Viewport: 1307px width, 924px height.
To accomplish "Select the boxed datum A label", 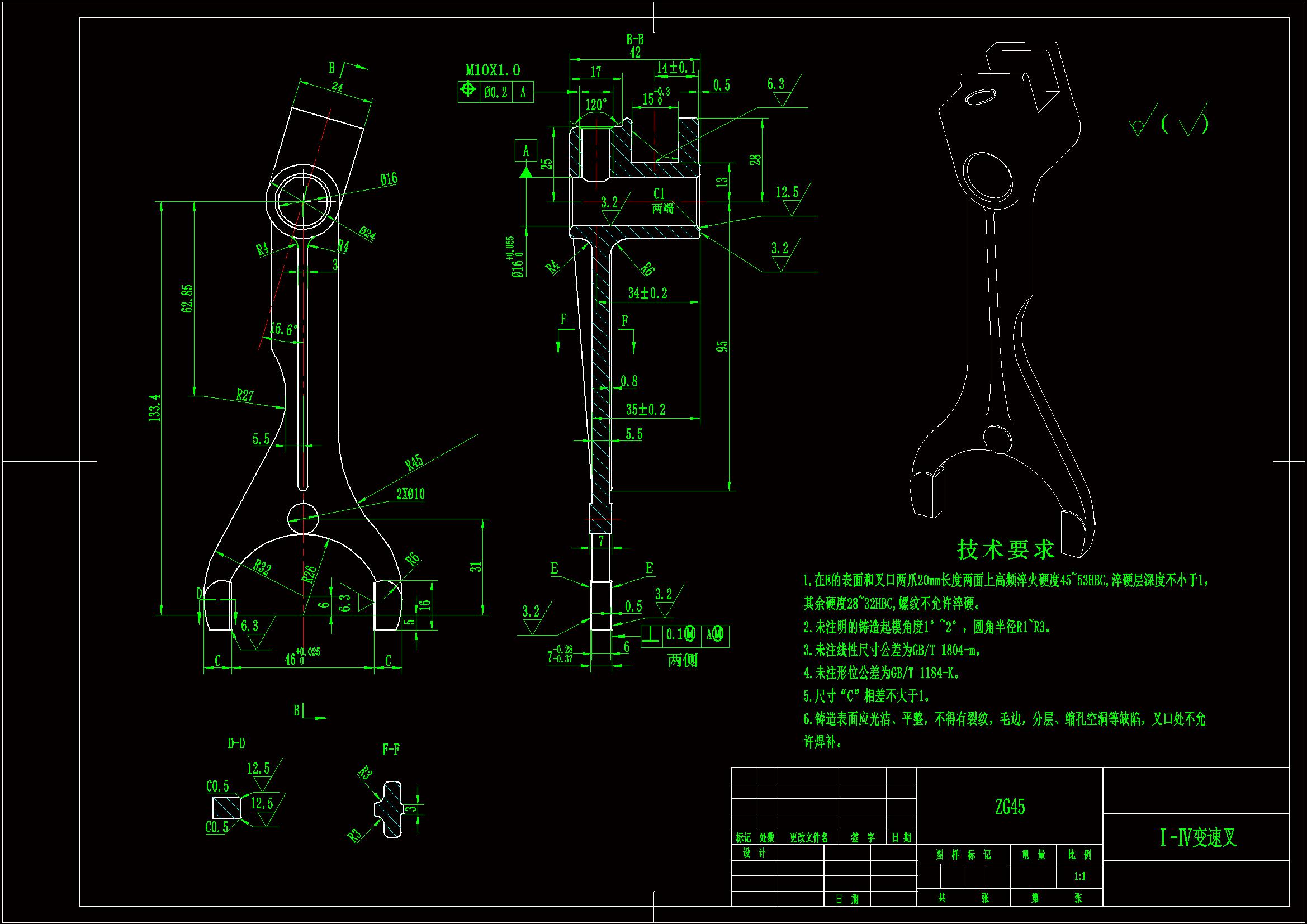I will pyautogui.click(x=525, y=151).
